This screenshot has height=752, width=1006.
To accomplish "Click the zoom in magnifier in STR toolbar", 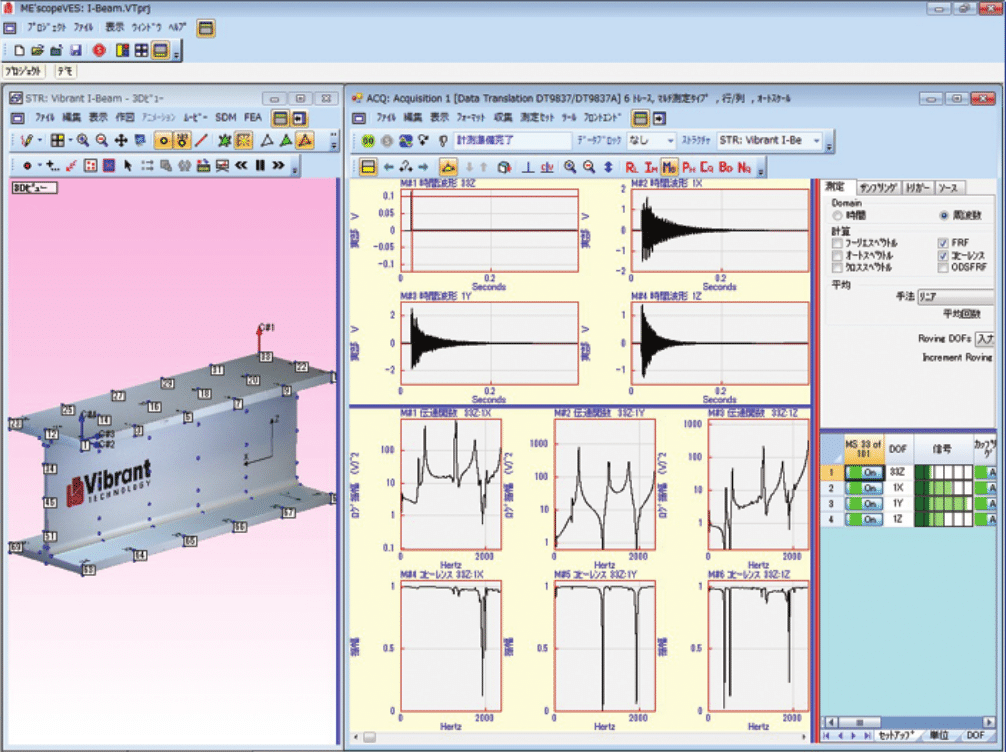I will click(x=83, y=140).
